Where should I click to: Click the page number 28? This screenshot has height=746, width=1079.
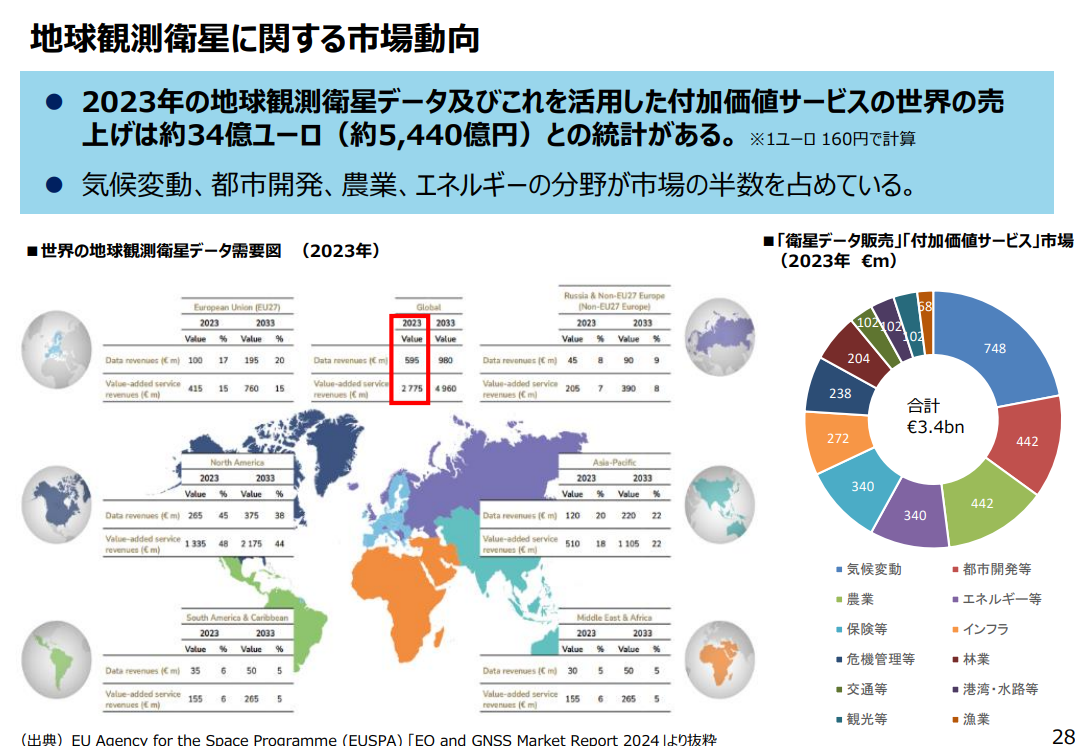pos(1062,735)
